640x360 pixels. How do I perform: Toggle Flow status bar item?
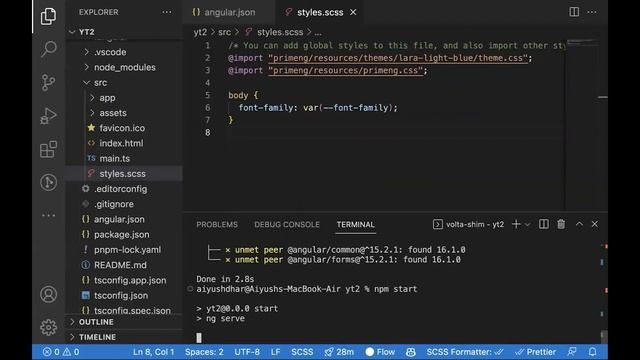tap(380, 352)
